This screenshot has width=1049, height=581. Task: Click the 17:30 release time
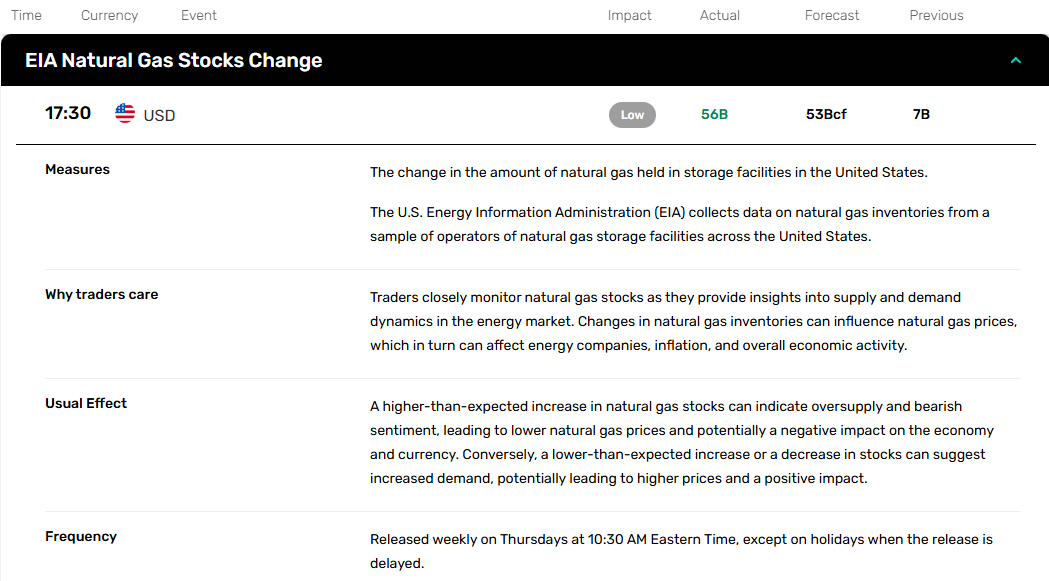click(68, 113)
